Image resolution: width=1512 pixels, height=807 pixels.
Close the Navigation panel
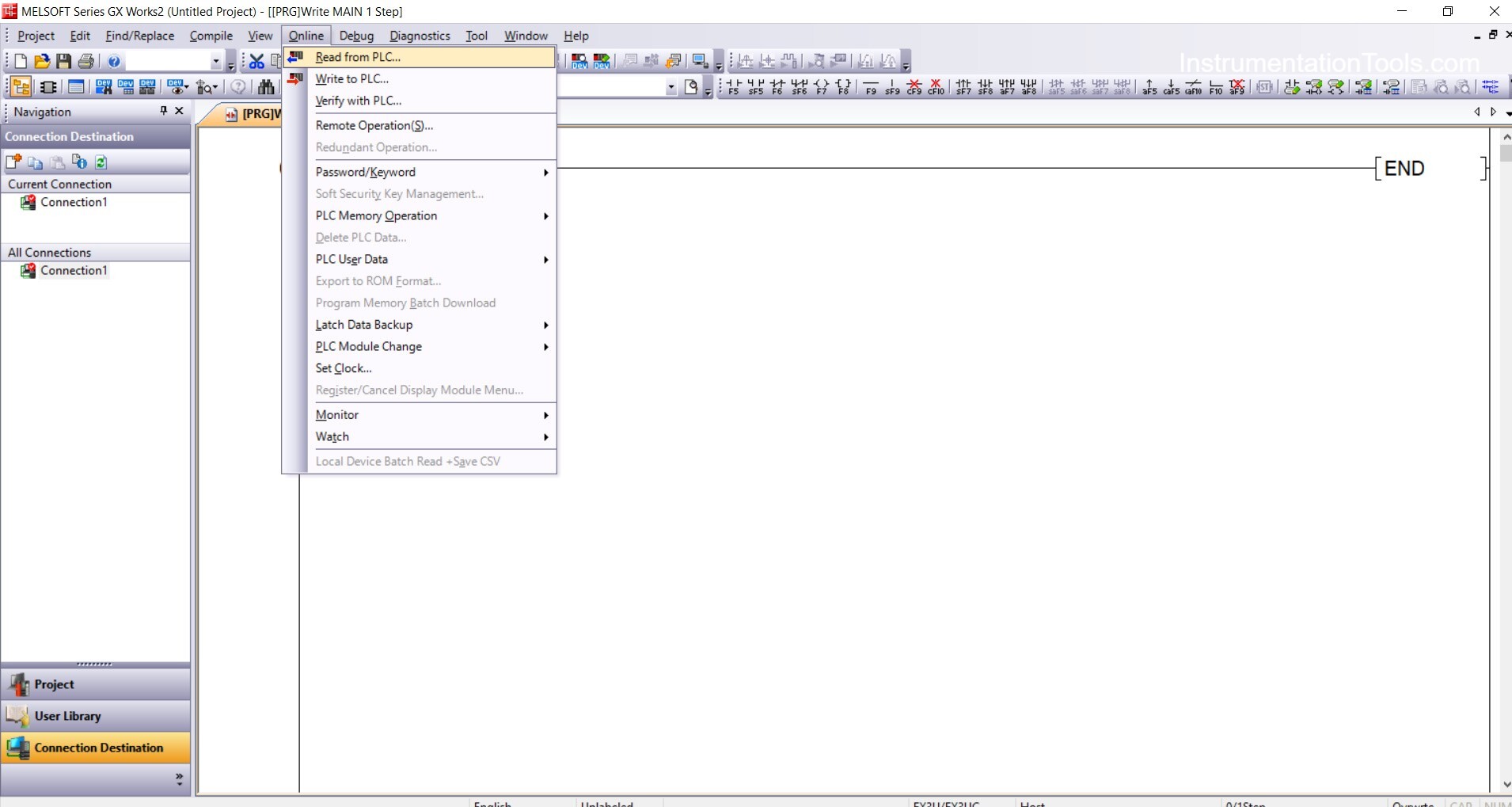179,111
